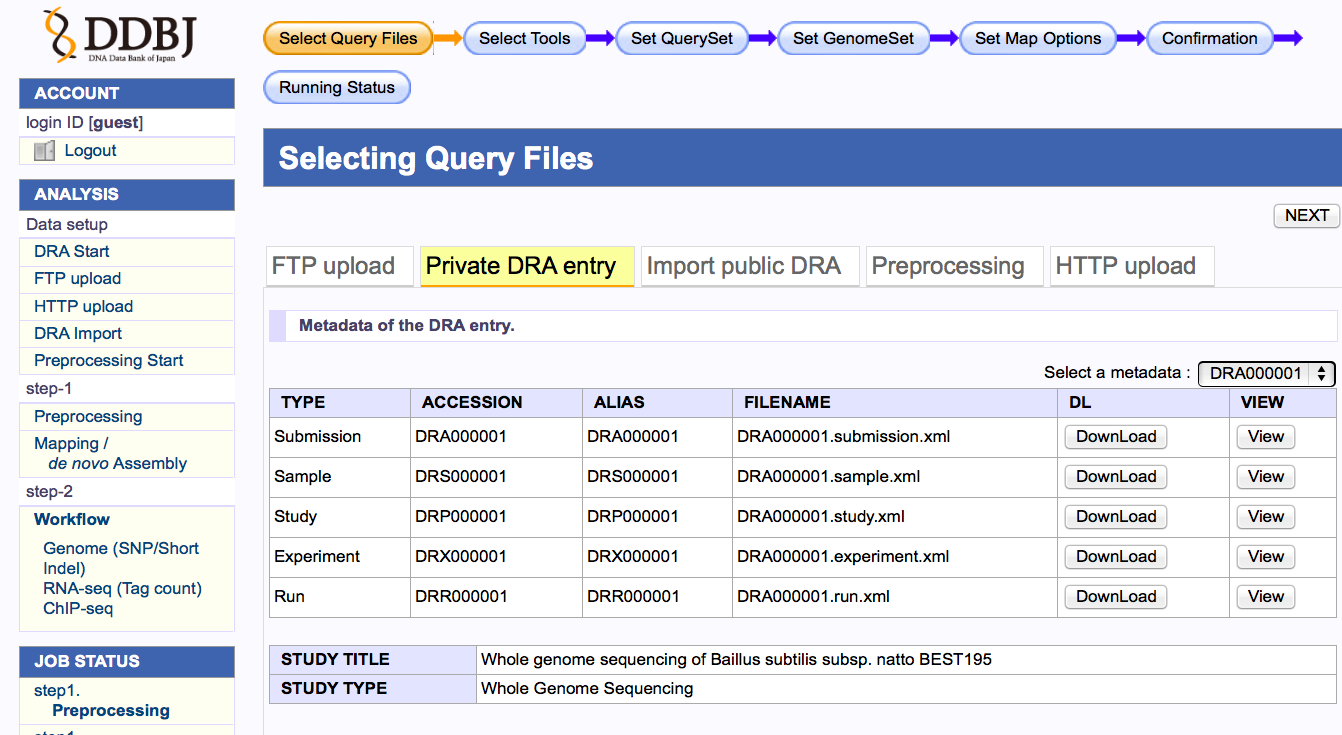
Task: Click the Logout door icon
Action: pos(44,151)
